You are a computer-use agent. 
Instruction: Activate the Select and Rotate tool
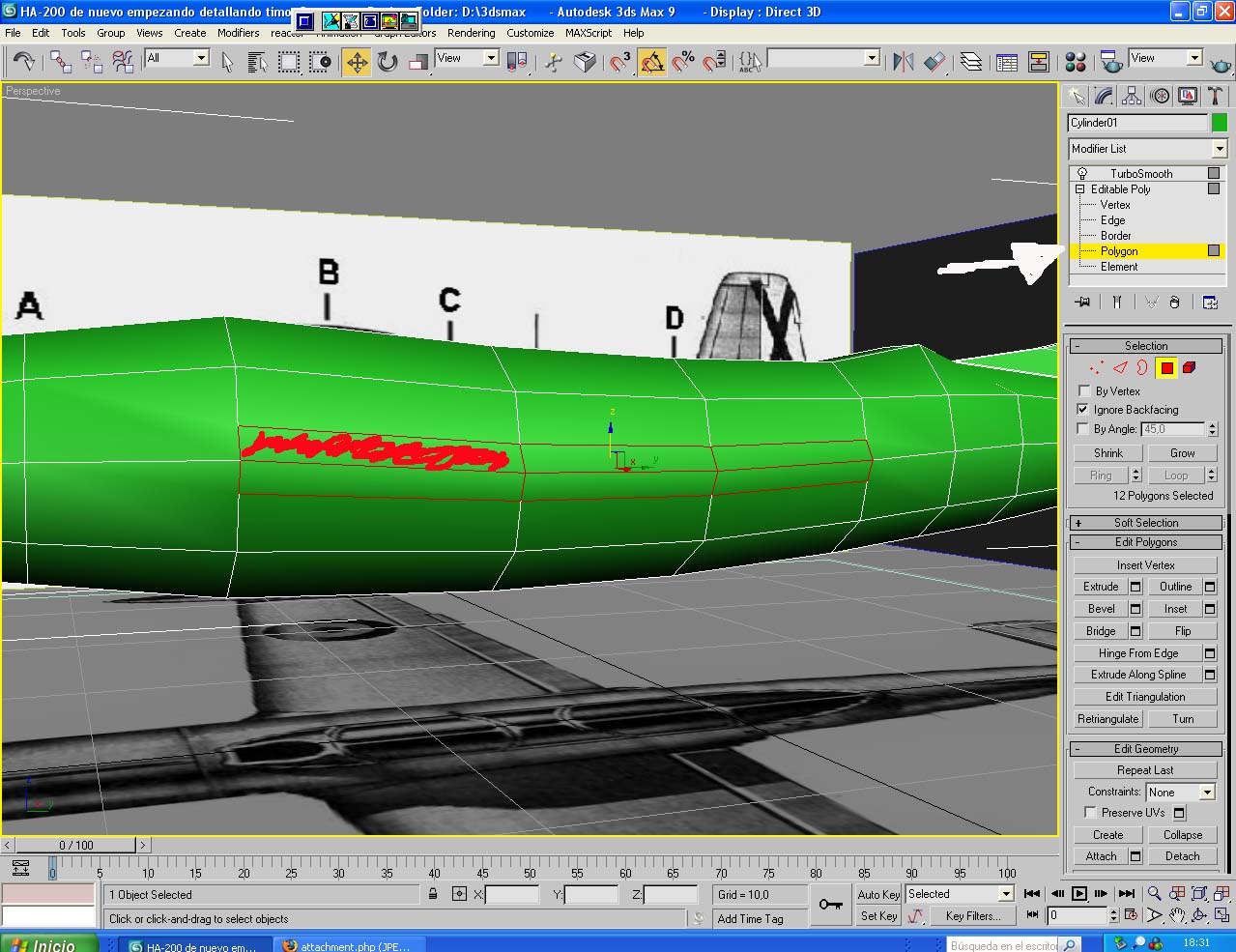pos(388,63)
